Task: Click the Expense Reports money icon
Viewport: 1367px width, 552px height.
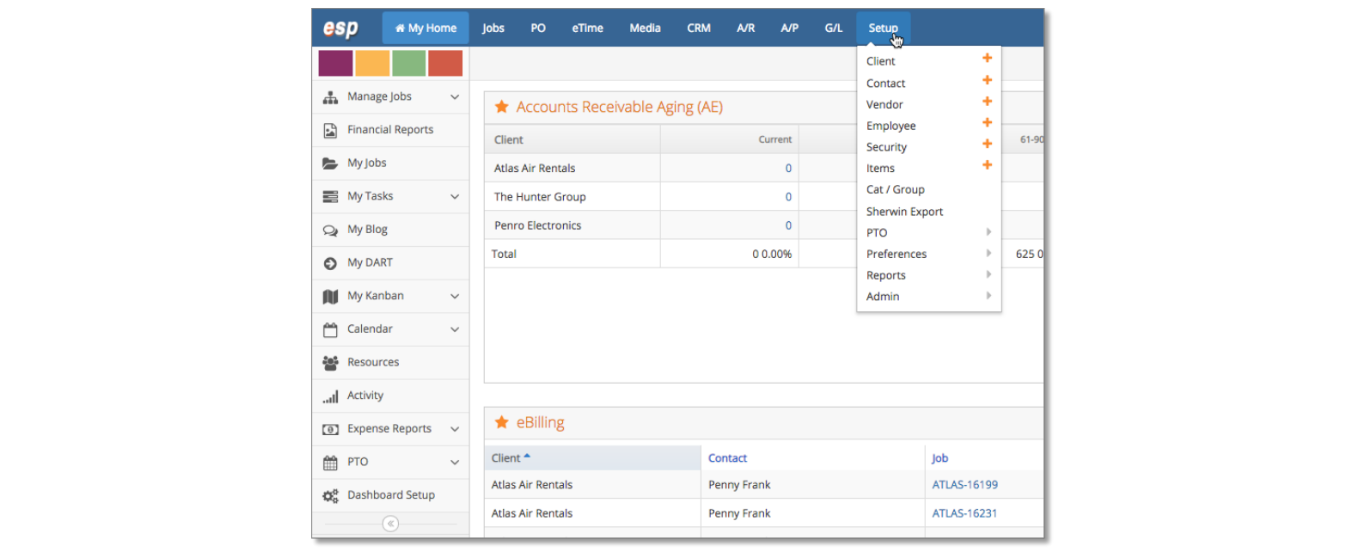Action: 330,429
